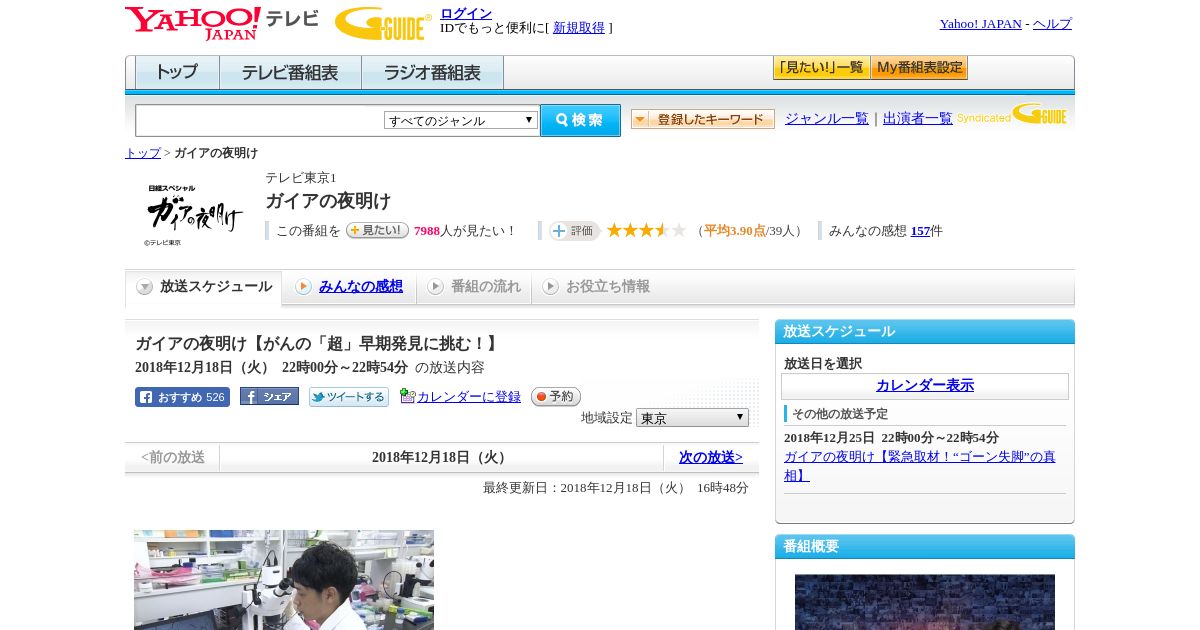Open the 「見たい!」一覧 button
The image size is (1200, 630).
[x=821, y=68]
